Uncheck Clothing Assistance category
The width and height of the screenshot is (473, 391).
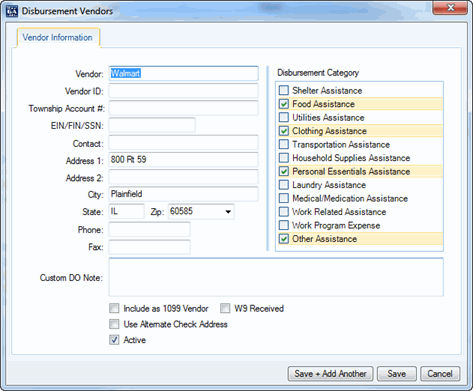(x=284, y=131)
